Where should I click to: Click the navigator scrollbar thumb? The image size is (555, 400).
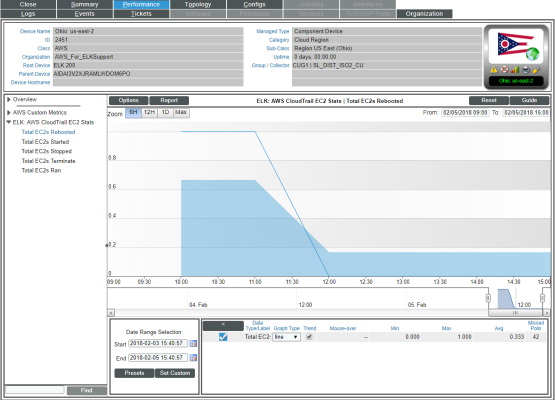click(515, 313)
